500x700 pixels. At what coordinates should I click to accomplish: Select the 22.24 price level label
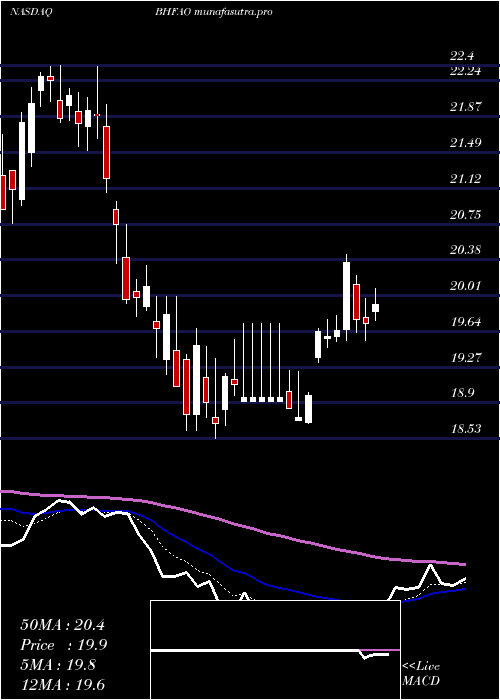pyautogui.click(x=466, y=71)
